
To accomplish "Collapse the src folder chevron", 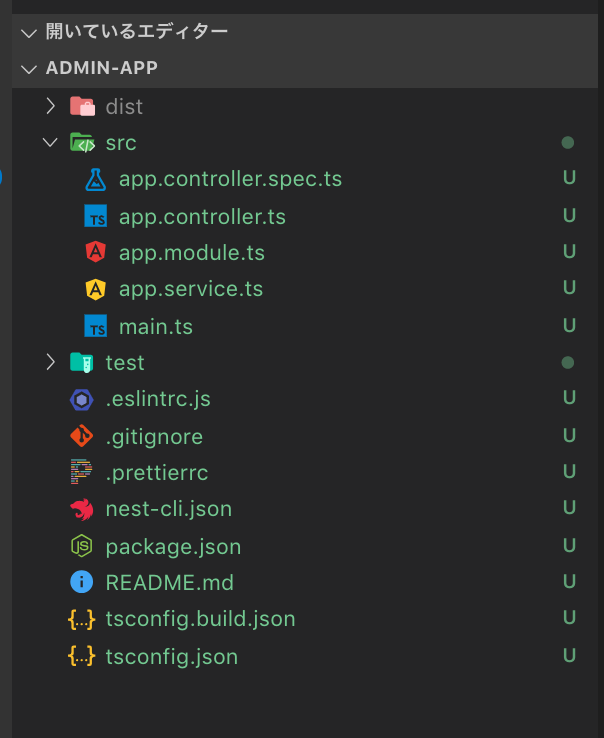I will [51, 143].
